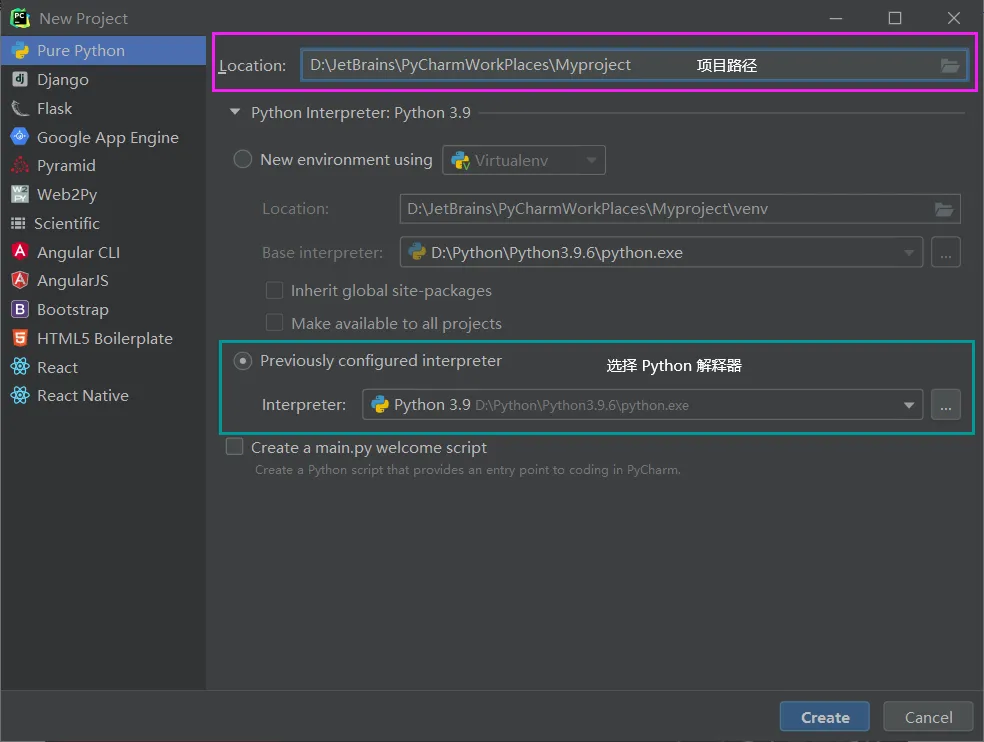Select Flask project type

click(x=103, y=108)
